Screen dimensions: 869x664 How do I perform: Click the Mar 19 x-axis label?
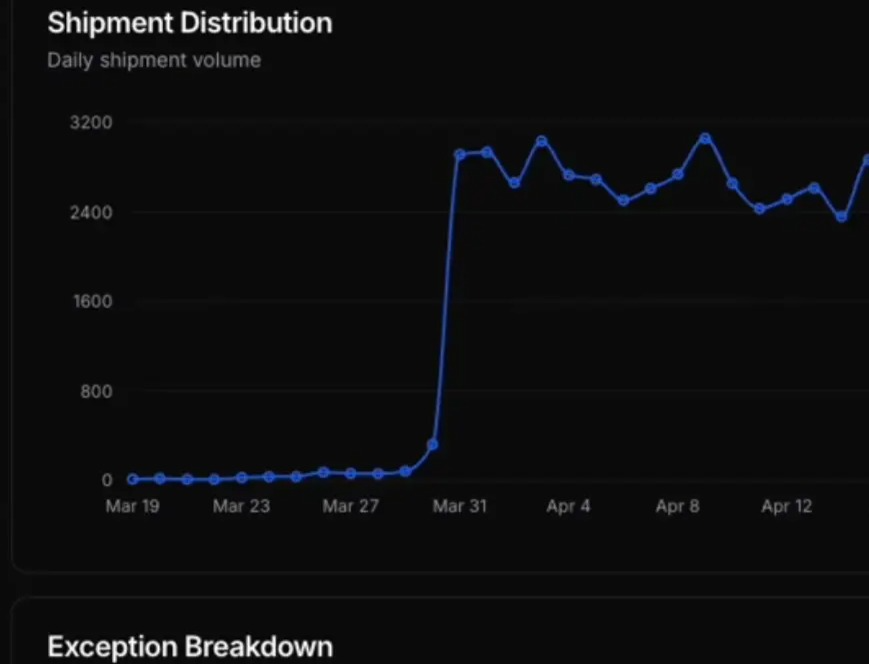click(132, 506)
